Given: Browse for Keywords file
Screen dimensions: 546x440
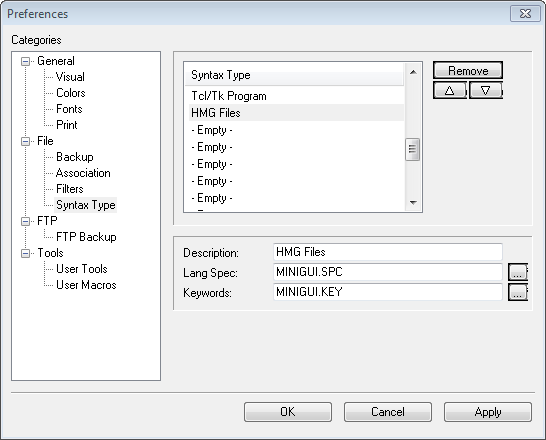Looking at the screenshot, I should coord(517,292).
